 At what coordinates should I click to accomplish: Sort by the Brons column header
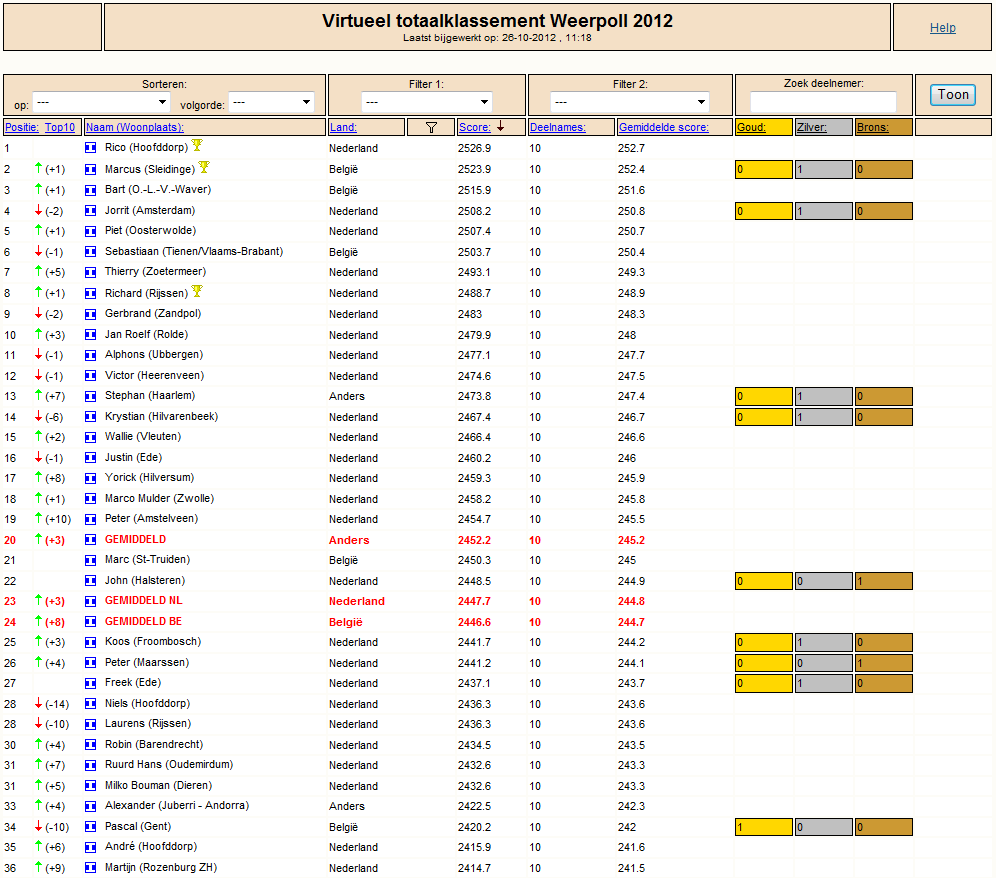873,127
